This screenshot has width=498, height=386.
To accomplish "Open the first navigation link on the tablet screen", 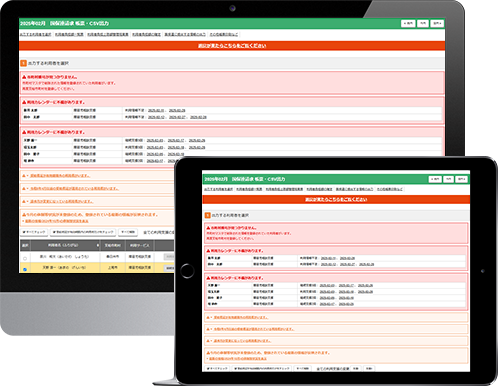I will [x=218, y=189].
